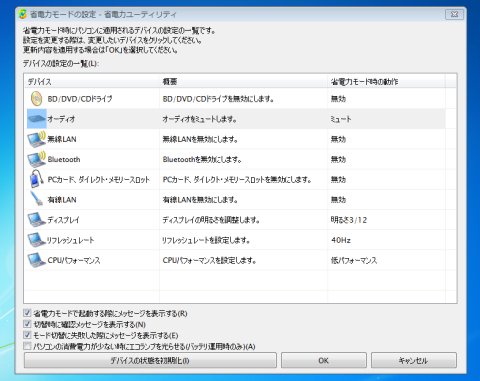Toggle 省電力モードで起動する際にメッセージを表示する checkbox
Viewport: 480px width, 381px height.
[27, 313]
